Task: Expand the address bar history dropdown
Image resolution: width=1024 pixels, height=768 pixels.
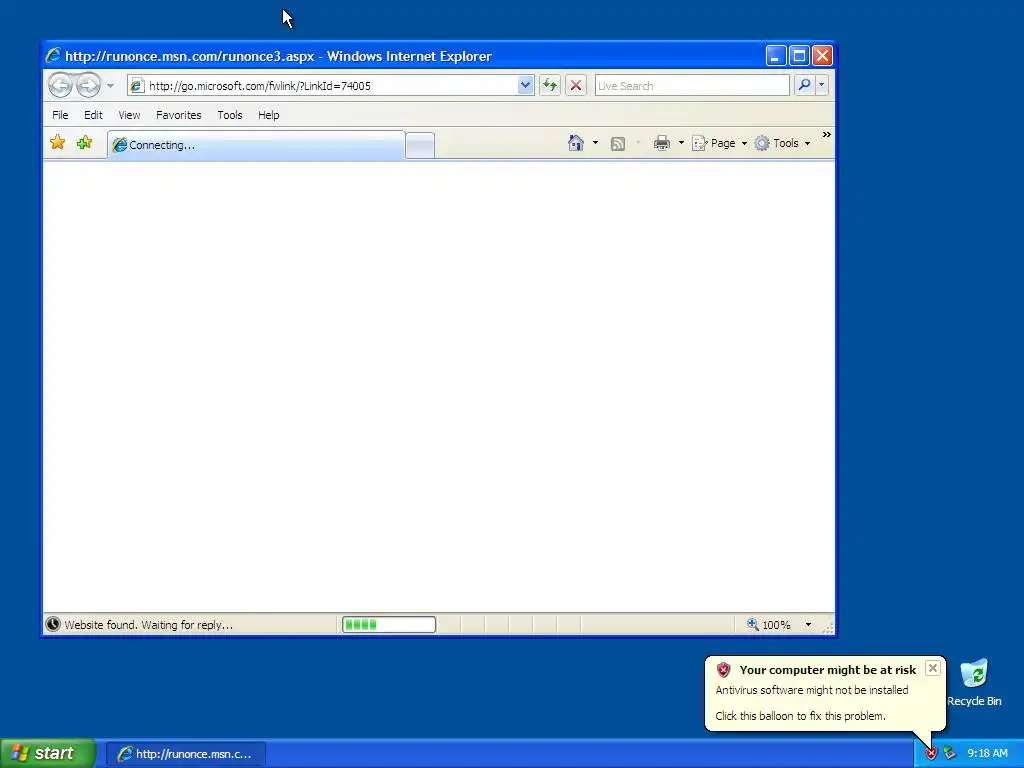Action: [x=526, y=86]
